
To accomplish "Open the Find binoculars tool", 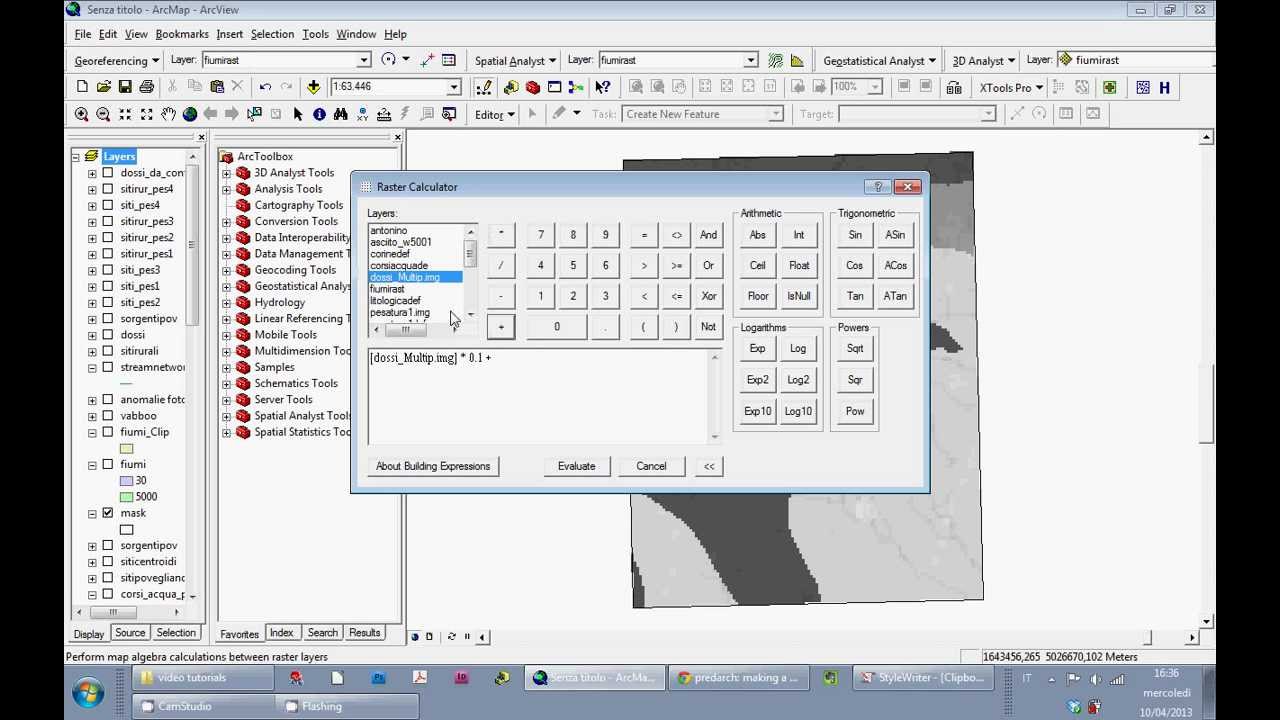I will point(341,114).
